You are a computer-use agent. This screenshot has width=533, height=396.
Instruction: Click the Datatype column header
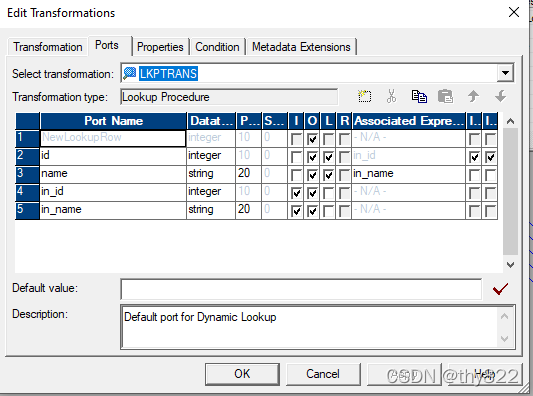click(211, 121)
